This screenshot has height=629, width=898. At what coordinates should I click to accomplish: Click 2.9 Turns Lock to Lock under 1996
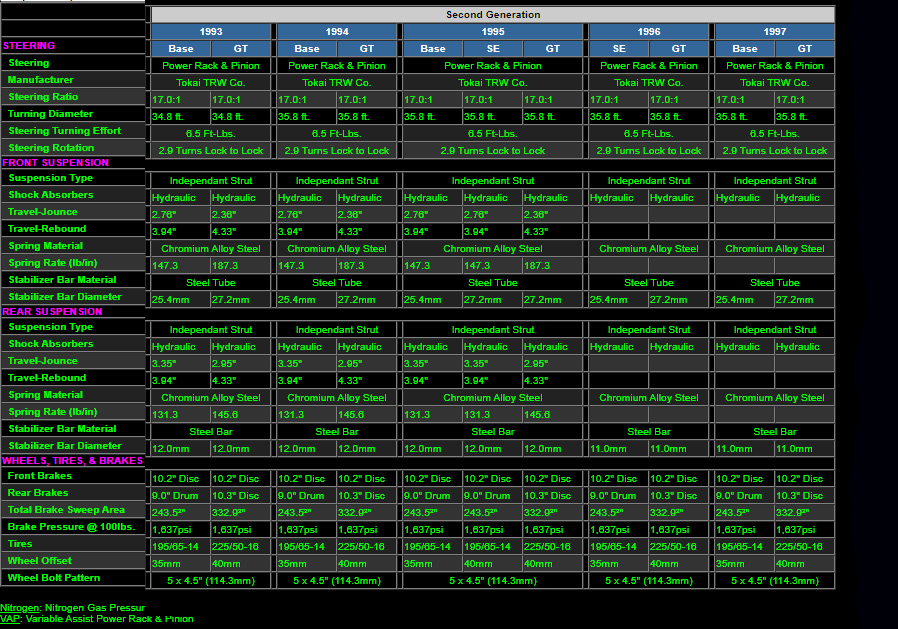coord(648,151)
